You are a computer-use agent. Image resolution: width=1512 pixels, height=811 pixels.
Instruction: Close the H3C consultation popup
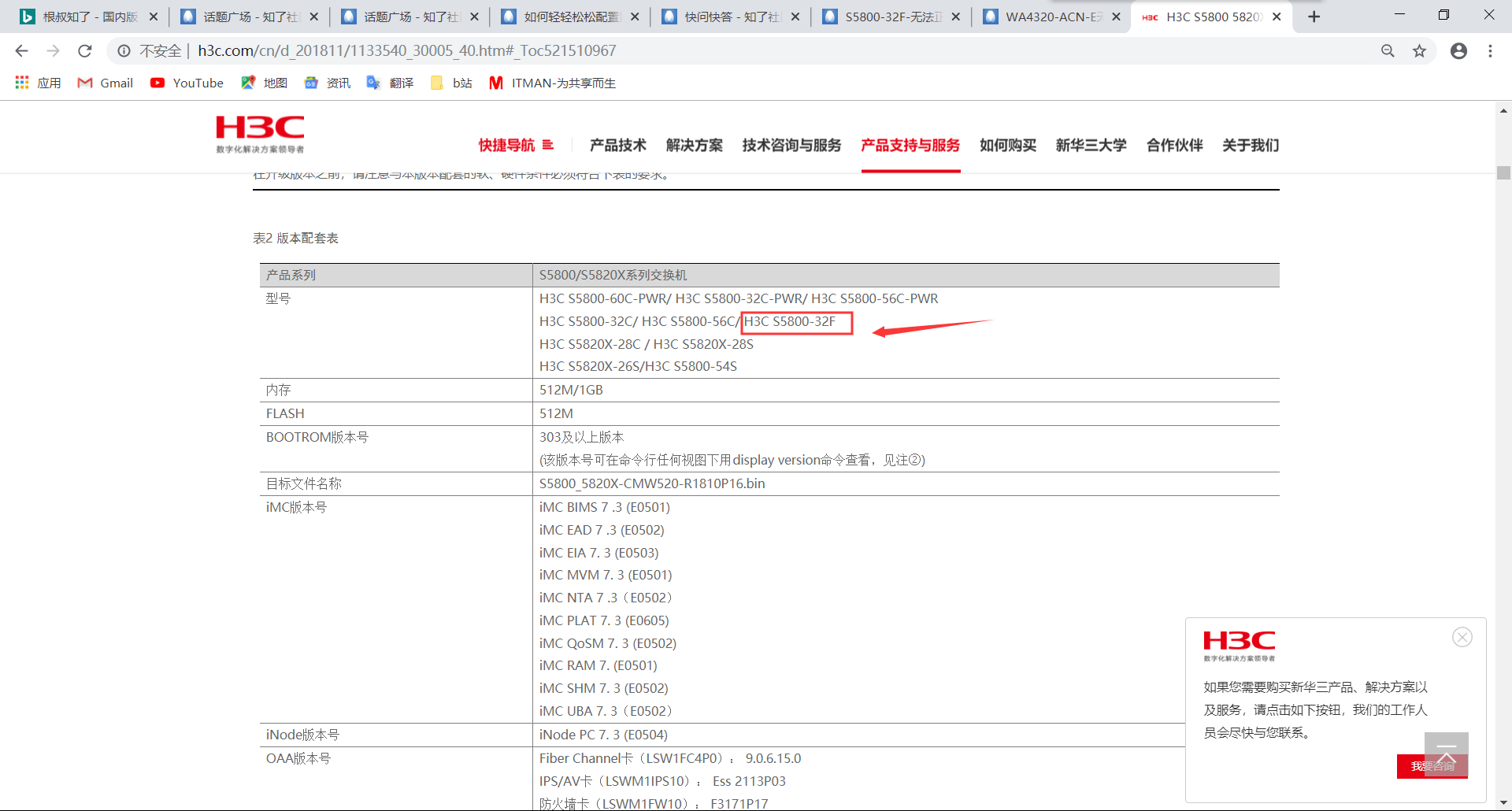[x=1462, y=637]
